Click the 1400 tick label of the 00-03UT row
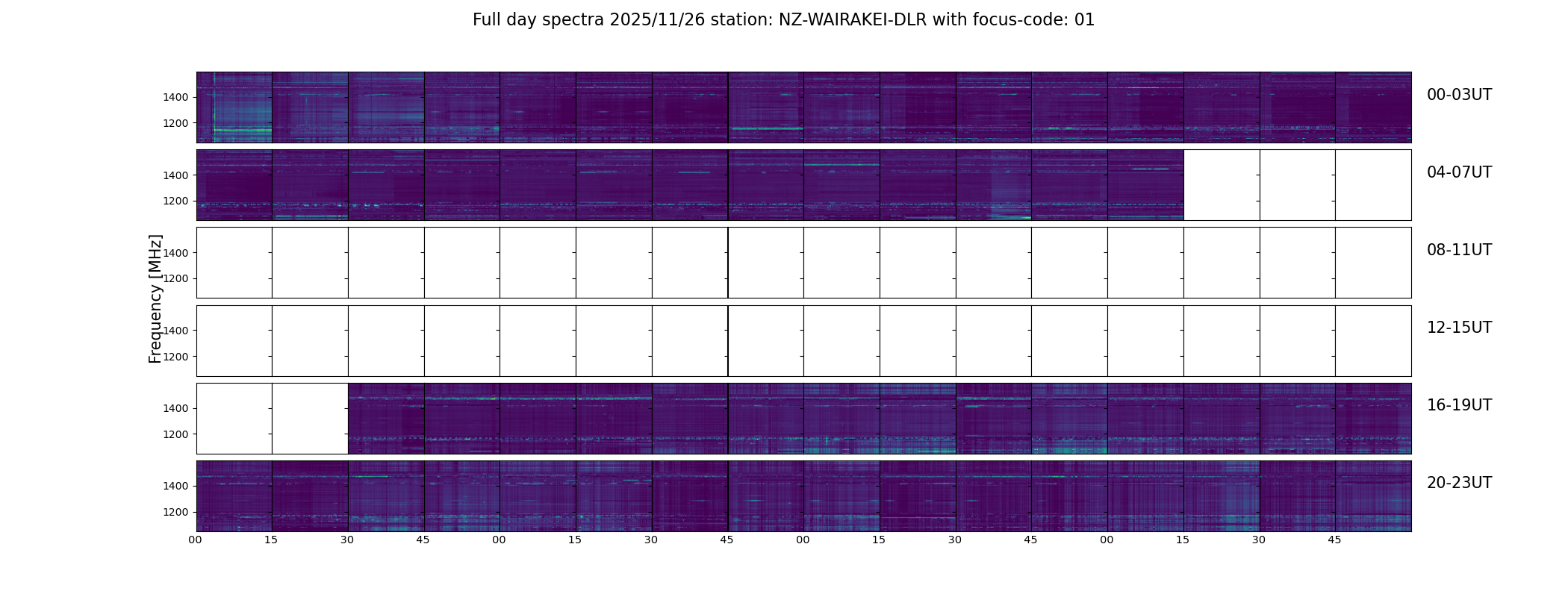 click(176, 98)
